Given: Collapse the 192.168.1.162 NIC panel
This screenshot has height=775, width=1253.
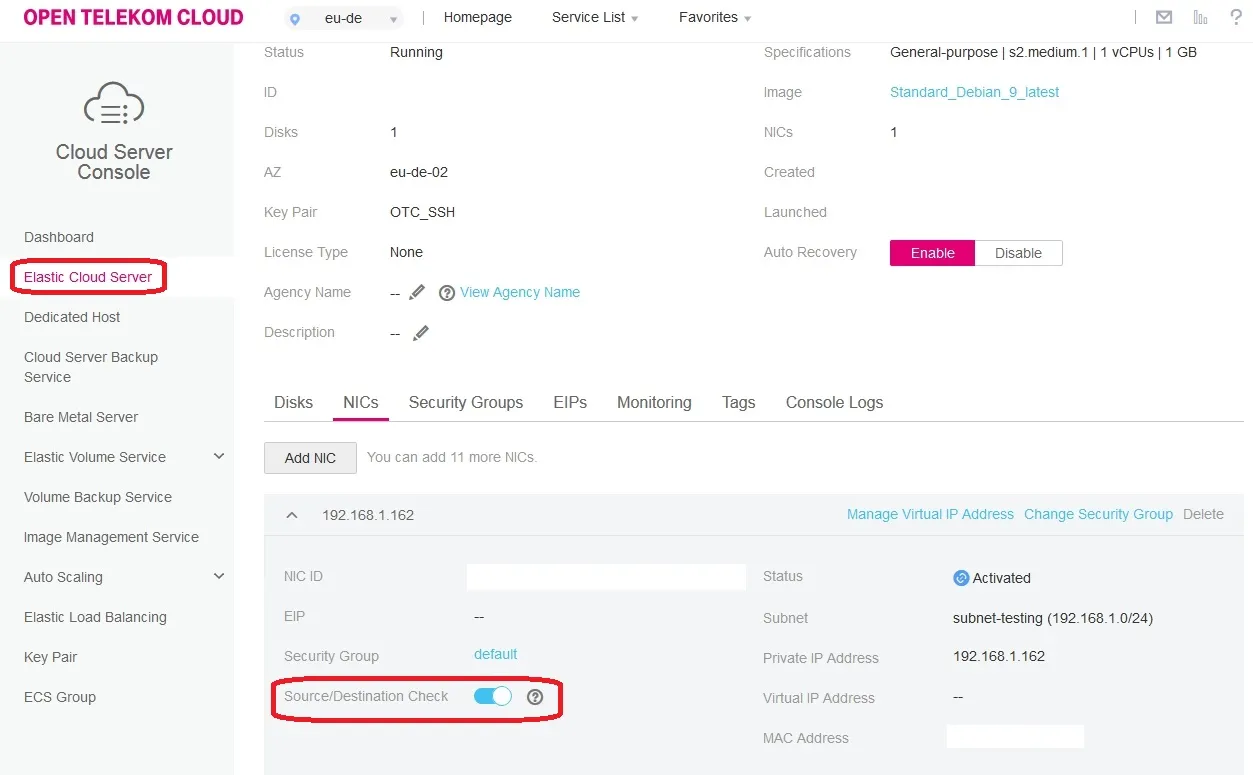Looking at the screenshot, I should point(292,515).
